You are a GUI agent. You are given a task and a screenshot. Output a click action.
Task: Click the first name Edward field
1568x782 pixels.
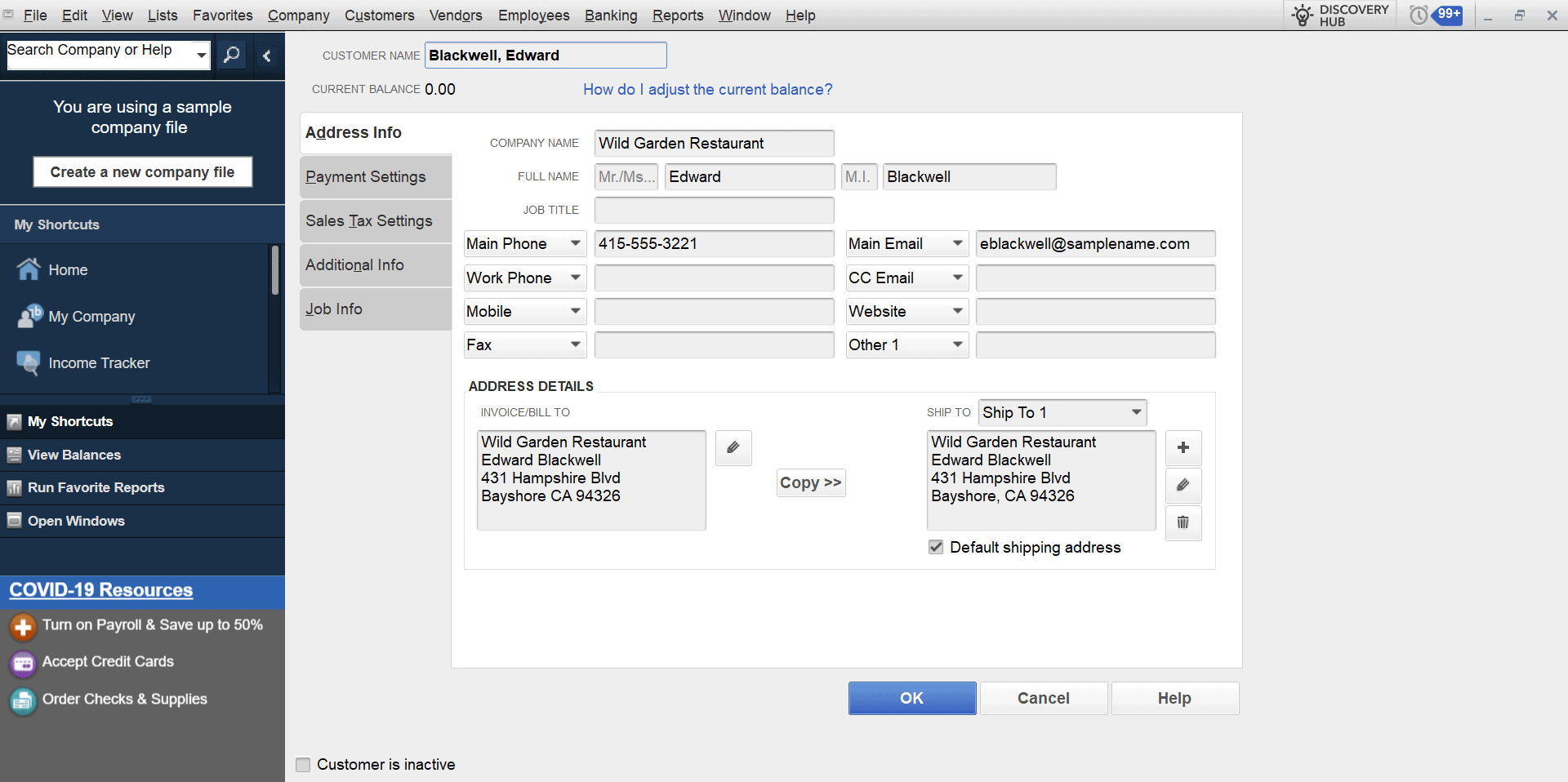click(x=750, y=176)
